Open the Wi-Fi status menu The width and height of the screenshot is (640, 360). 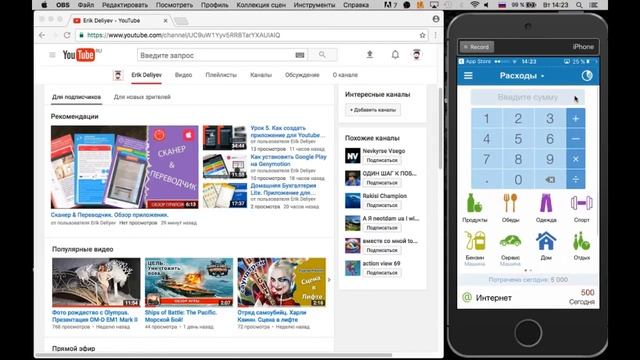click(x=474, y=5)
